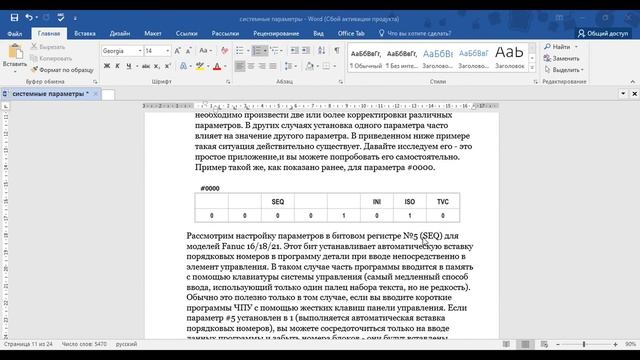The height and width of the screenshot is (360, 640).
Task: Open the Georgia font name dropdown
Action: coord(140,51)
